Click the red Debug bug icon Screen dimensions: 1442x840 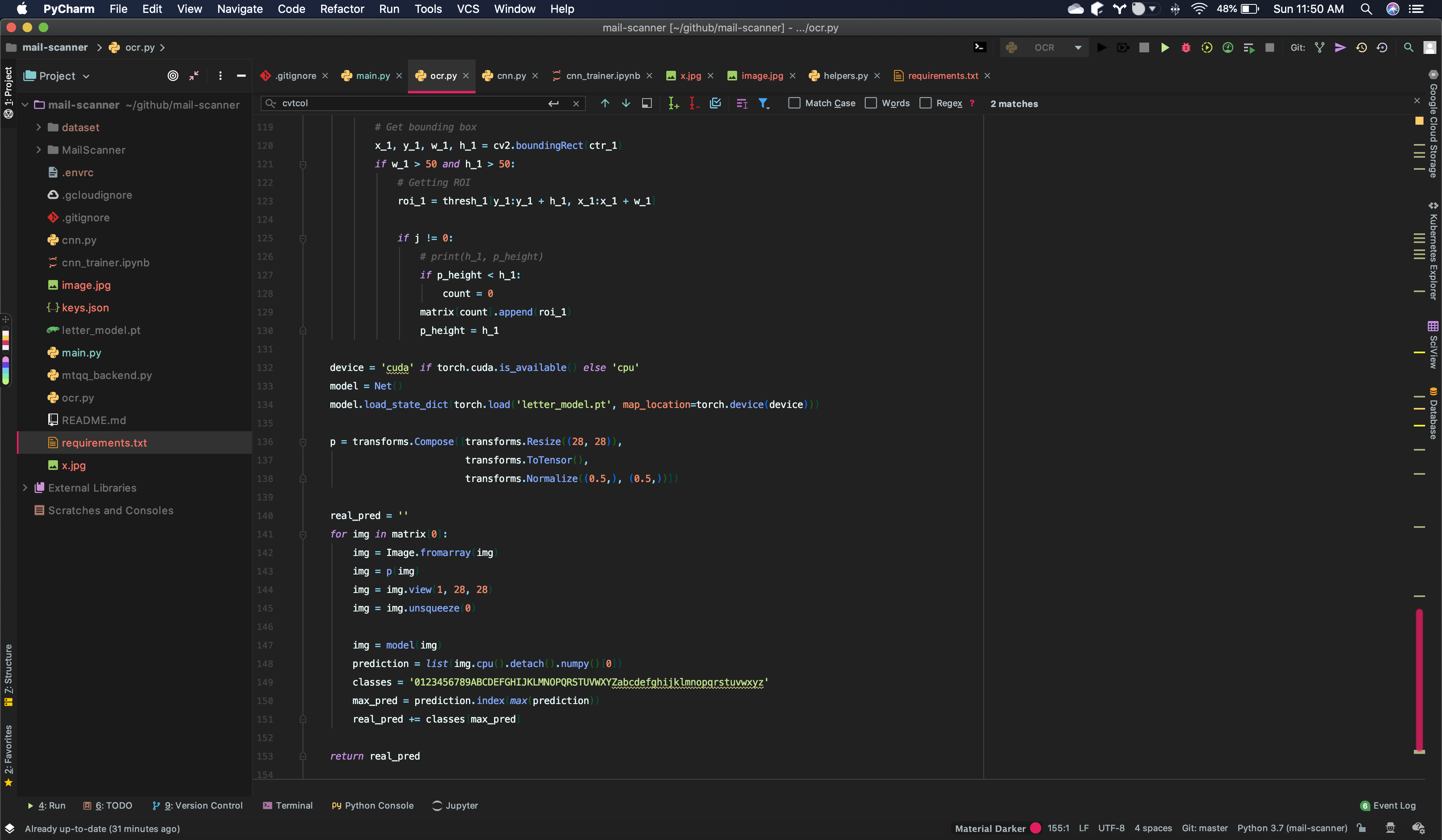click(x=1186, y=47)
